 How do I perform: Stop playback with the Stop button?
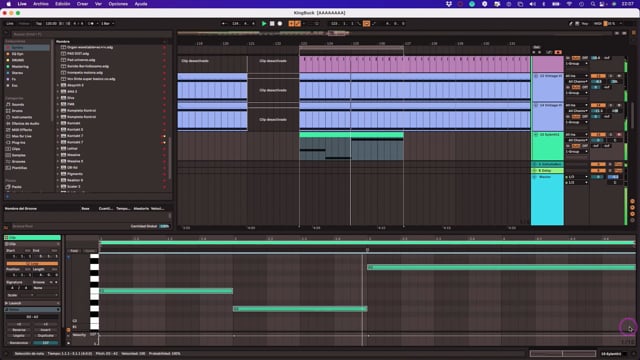pos(272,24)
